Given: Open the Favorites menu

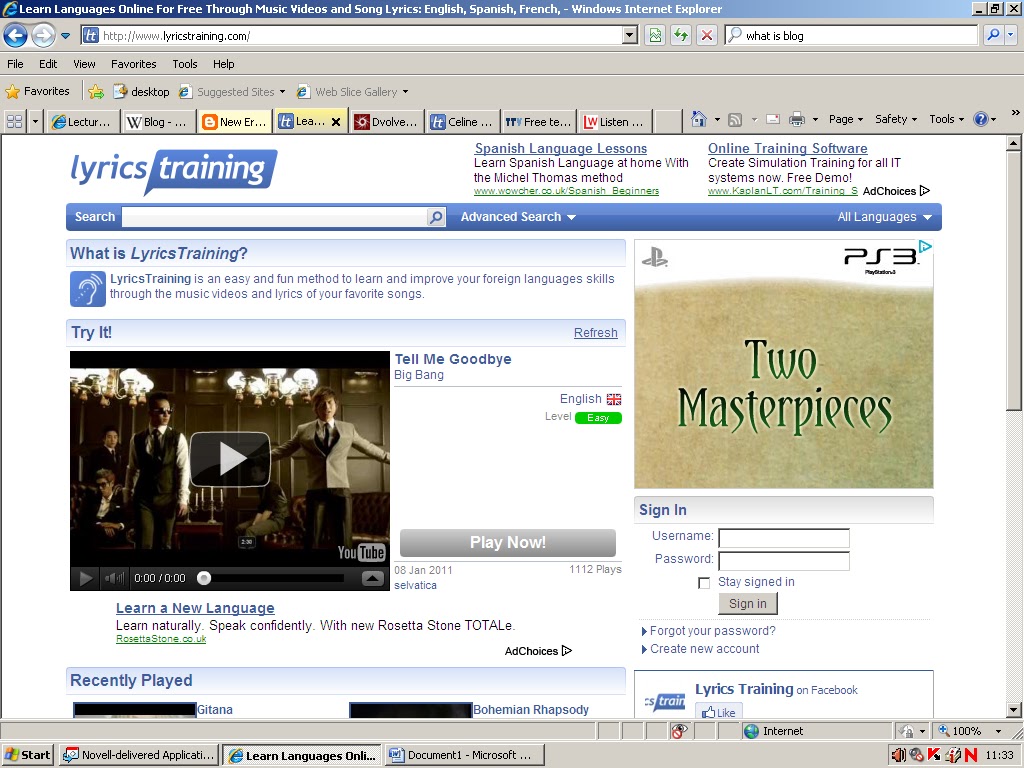Looking at the screenshot, I should coord(133,64).
